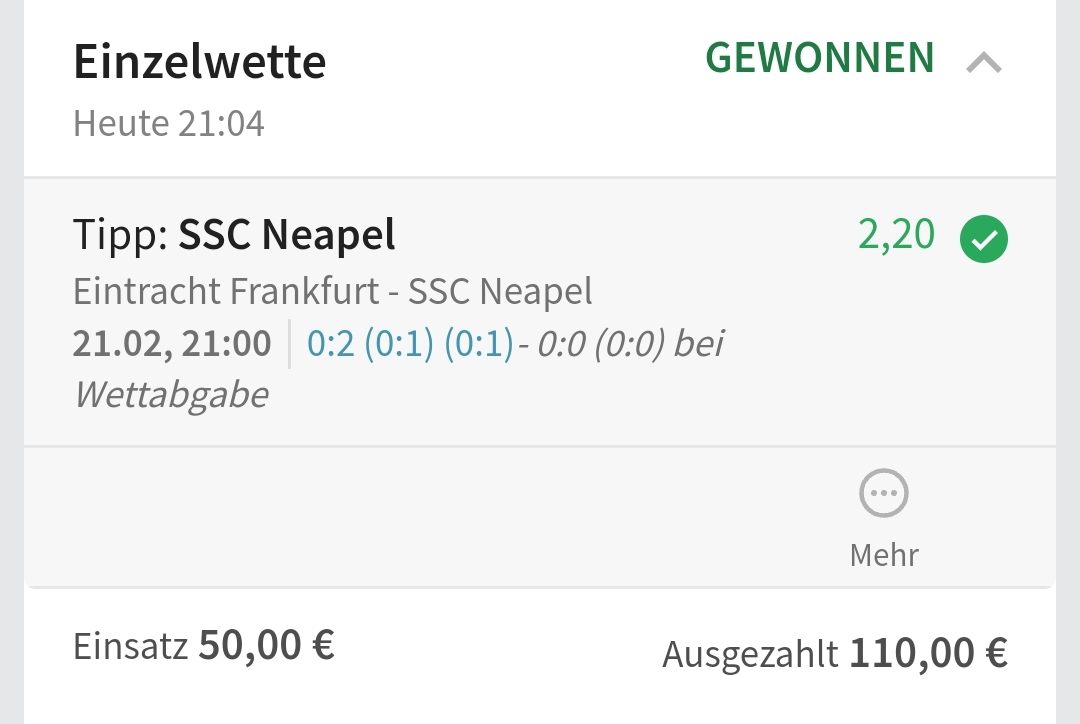1080x724 pixels.
Task: Select the 50,00 € stake amount
Action: tap(267, 645)
